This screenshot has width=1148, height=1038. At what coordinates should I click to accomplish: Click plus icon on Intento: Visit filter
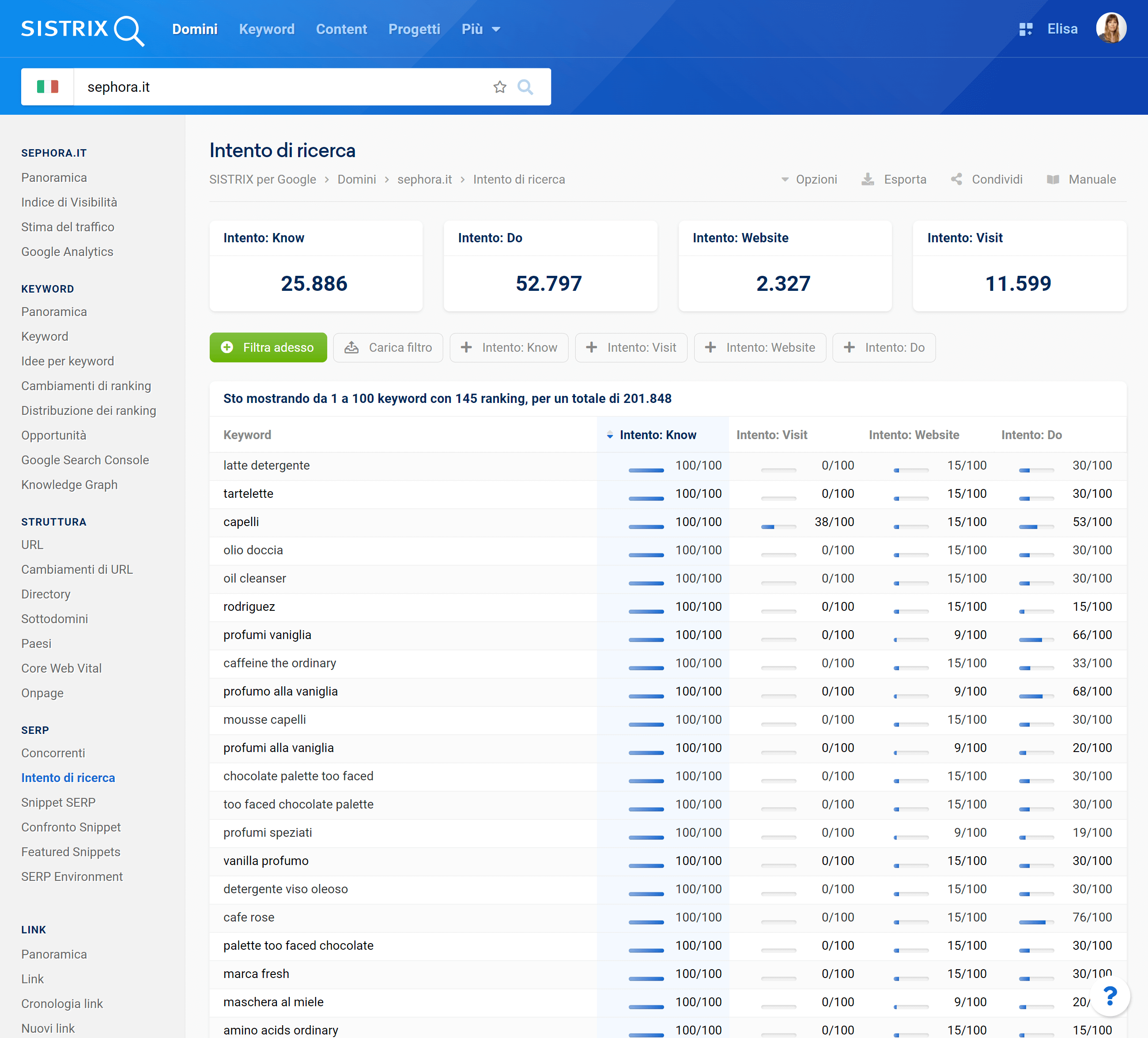tap(592, 347)
